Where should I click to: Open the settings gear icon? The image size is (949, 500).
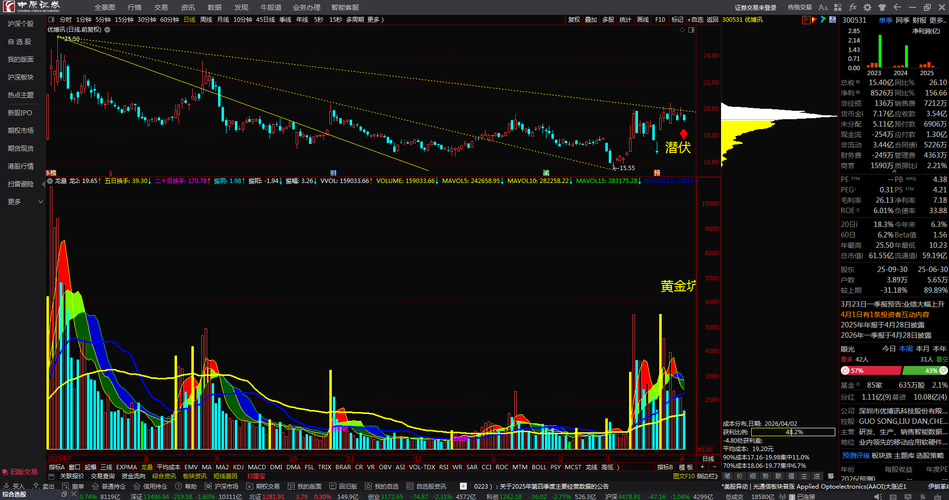[x=867, y=7]
